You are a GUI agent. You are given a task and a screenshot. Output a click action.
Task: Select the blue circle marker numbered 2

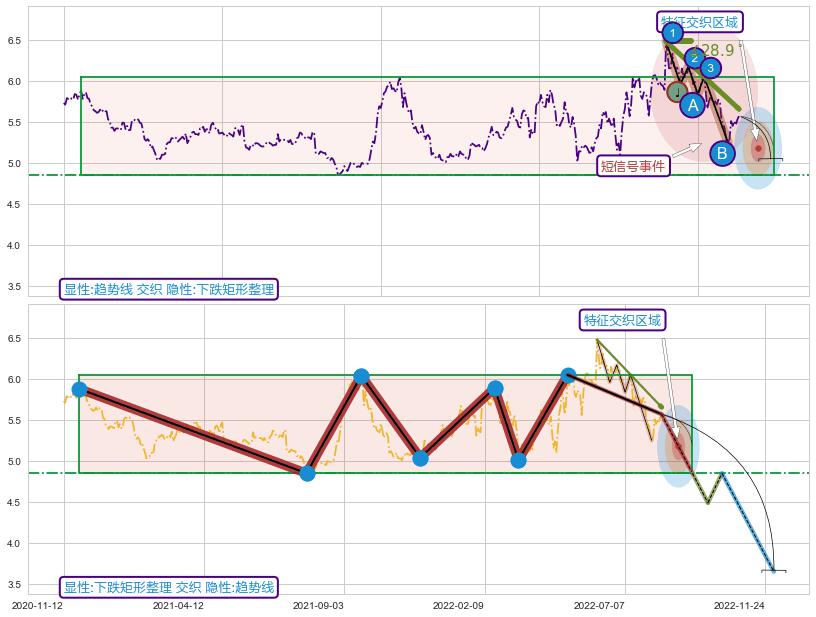tap(695, 57)
